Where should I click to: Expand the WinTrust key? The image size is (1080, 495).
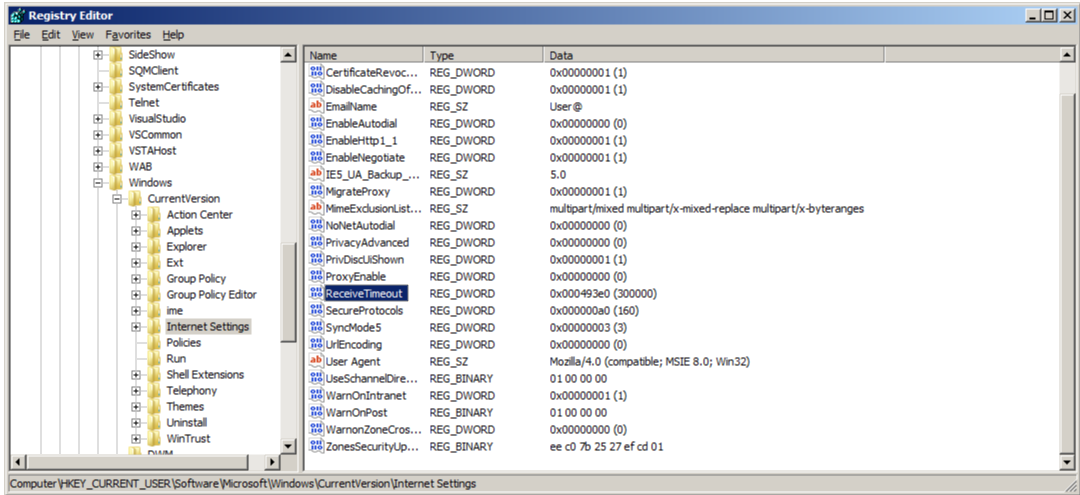136,439
